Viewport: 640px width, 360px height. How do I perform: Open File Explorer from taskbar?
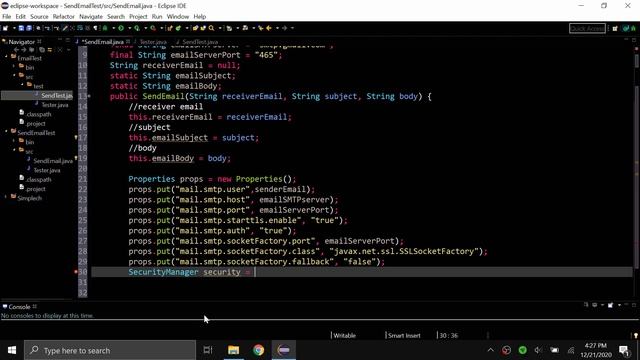click(x=233, y=350)
